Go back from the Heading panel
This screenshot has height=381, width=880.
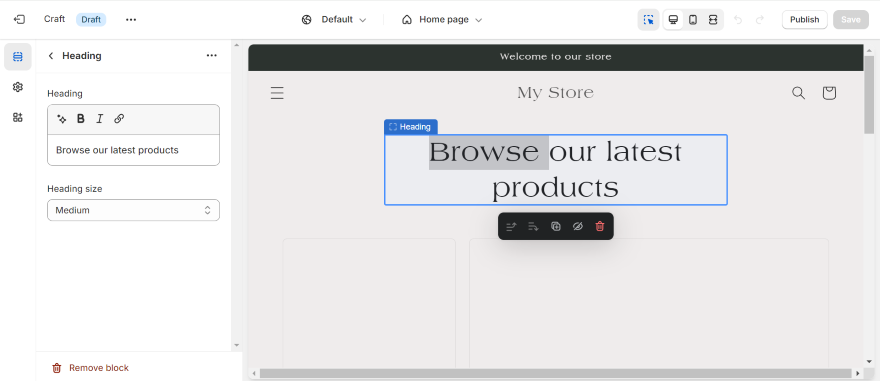pyautogui.click(x=51, y=56)
